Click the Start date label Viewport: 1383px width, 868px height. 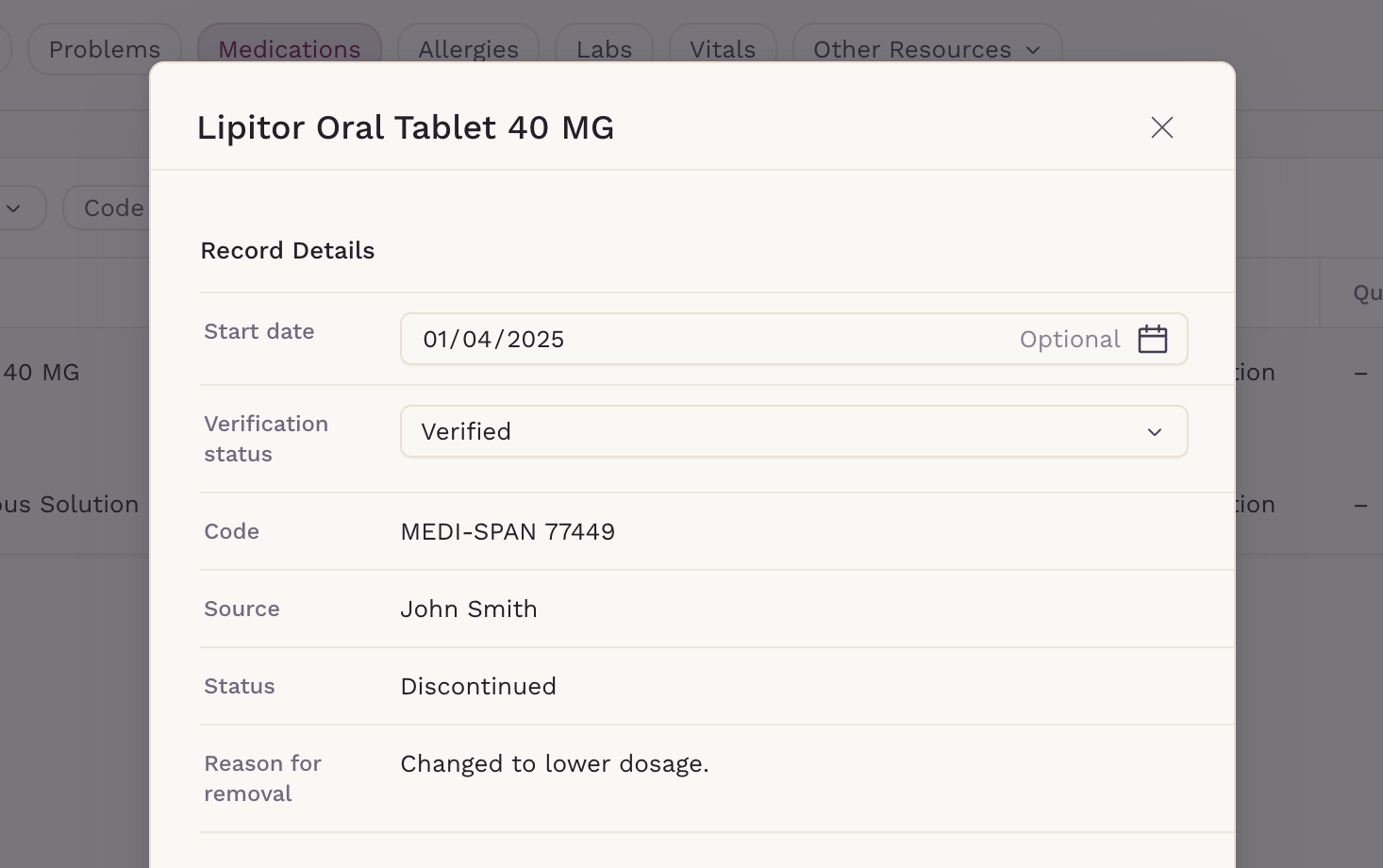259,331
